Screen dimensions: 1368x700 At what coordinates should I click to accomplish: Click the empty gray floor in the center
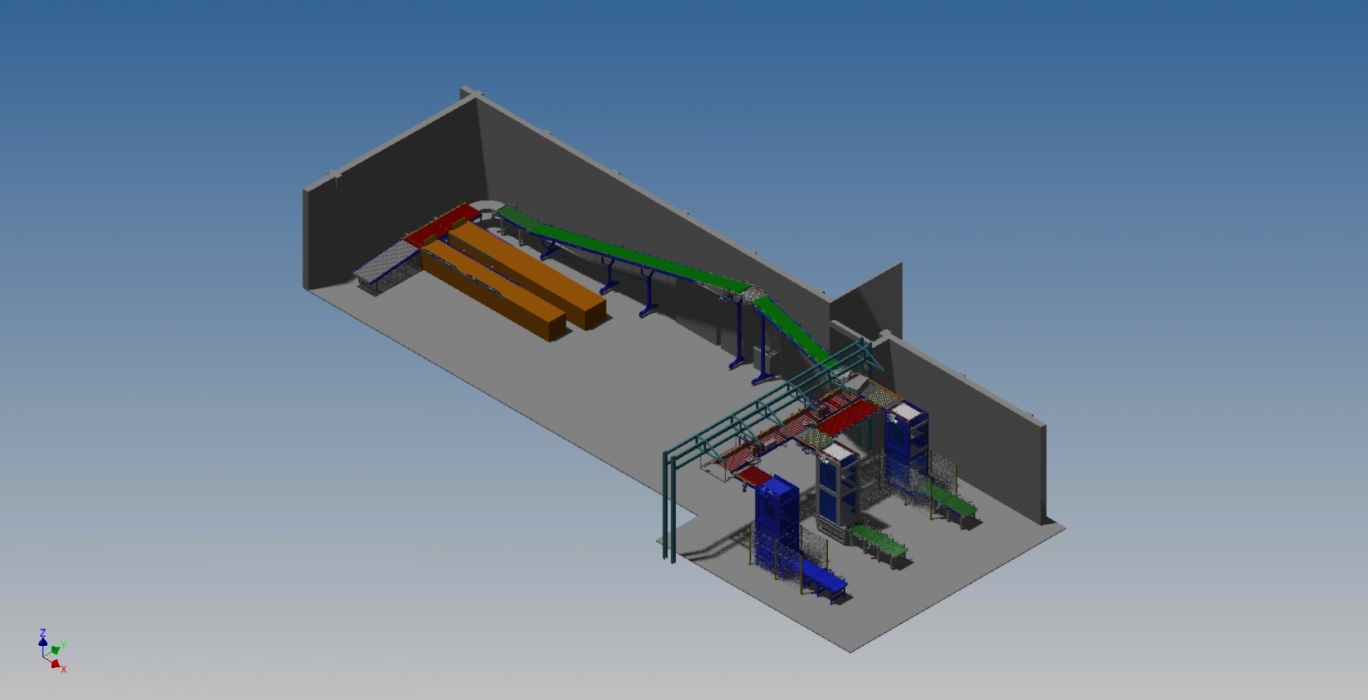click(600, 400)
